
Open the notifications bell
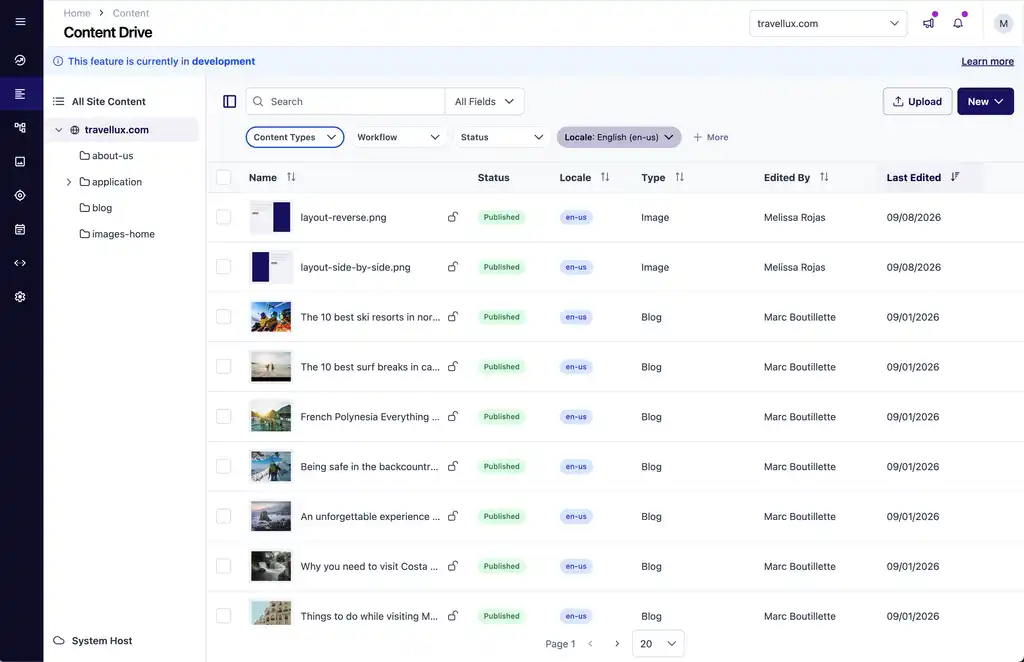(x=957, y=24)
